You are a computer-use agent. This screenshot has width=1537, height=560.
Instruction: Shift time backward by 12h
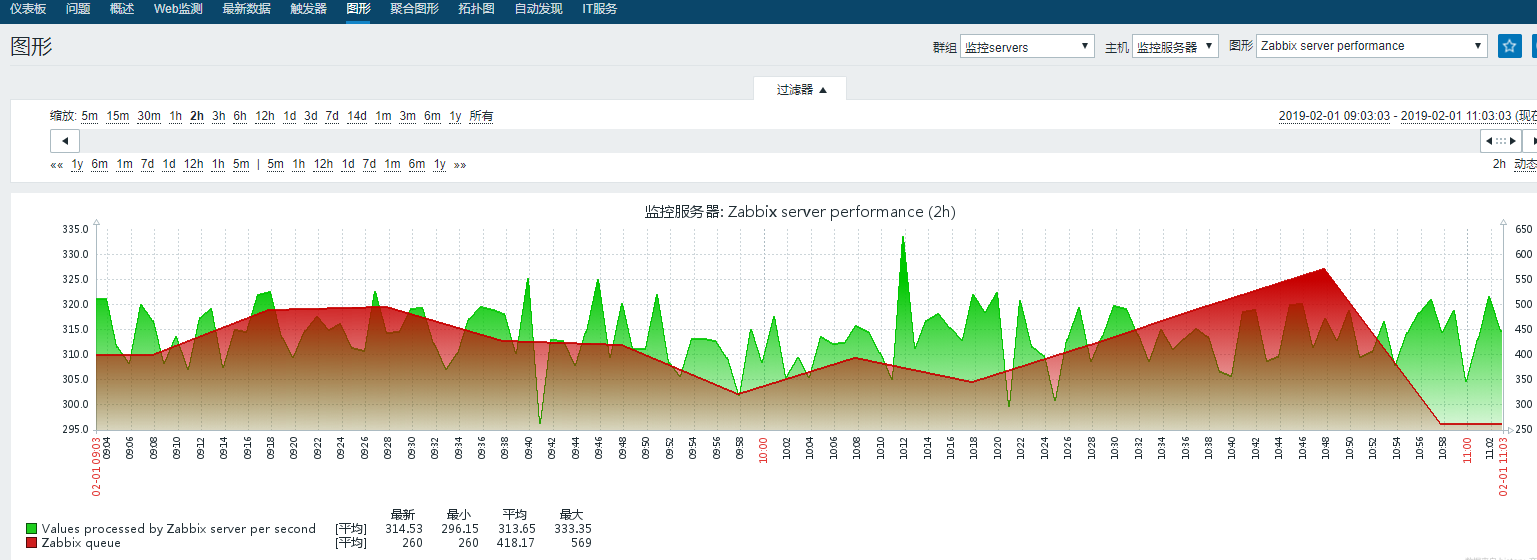point(193,164)
